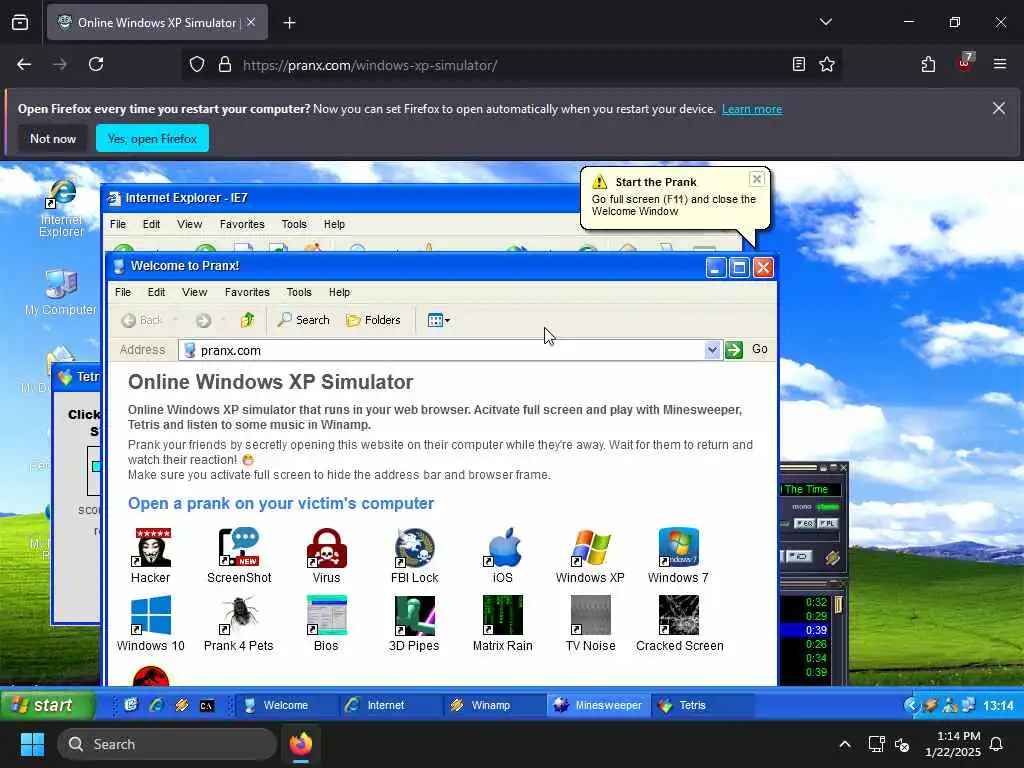Click Not now on Firefox prompt
Image resolution: width=1024 pixels, height=768 pixels.
53,138
